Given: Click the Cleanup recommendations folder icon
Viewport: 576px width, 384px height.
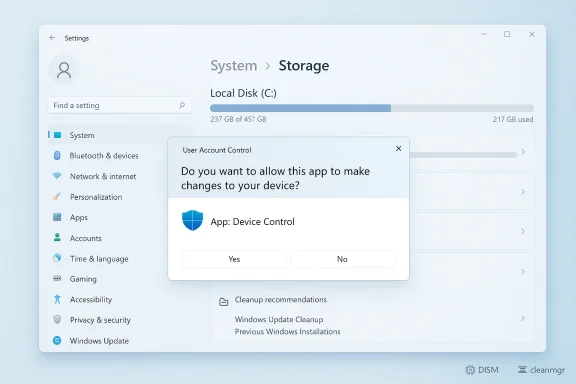Looking at the screenshot, I should (x=223, y=302).
